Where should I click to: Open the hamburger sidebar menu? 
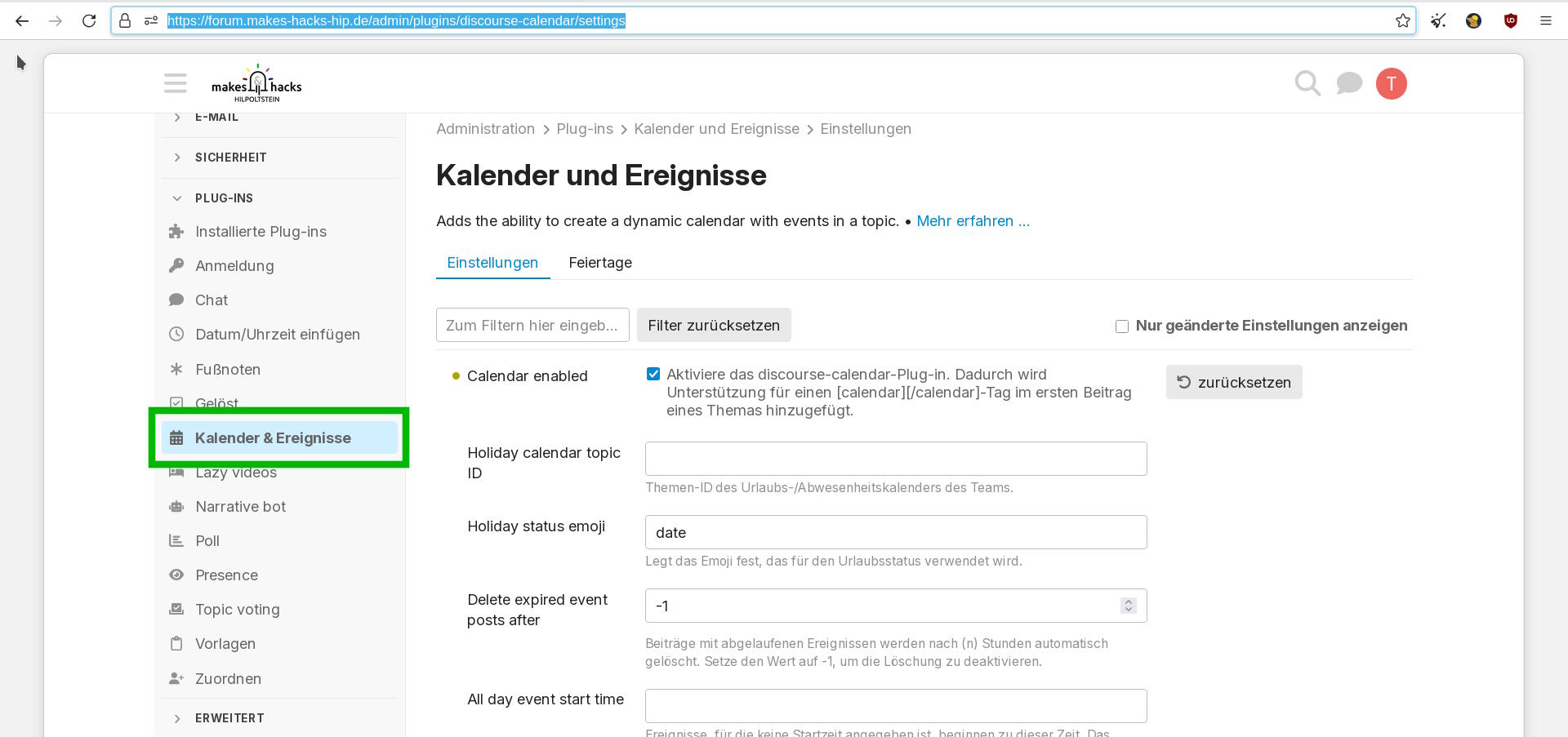[x=175, y=83]
